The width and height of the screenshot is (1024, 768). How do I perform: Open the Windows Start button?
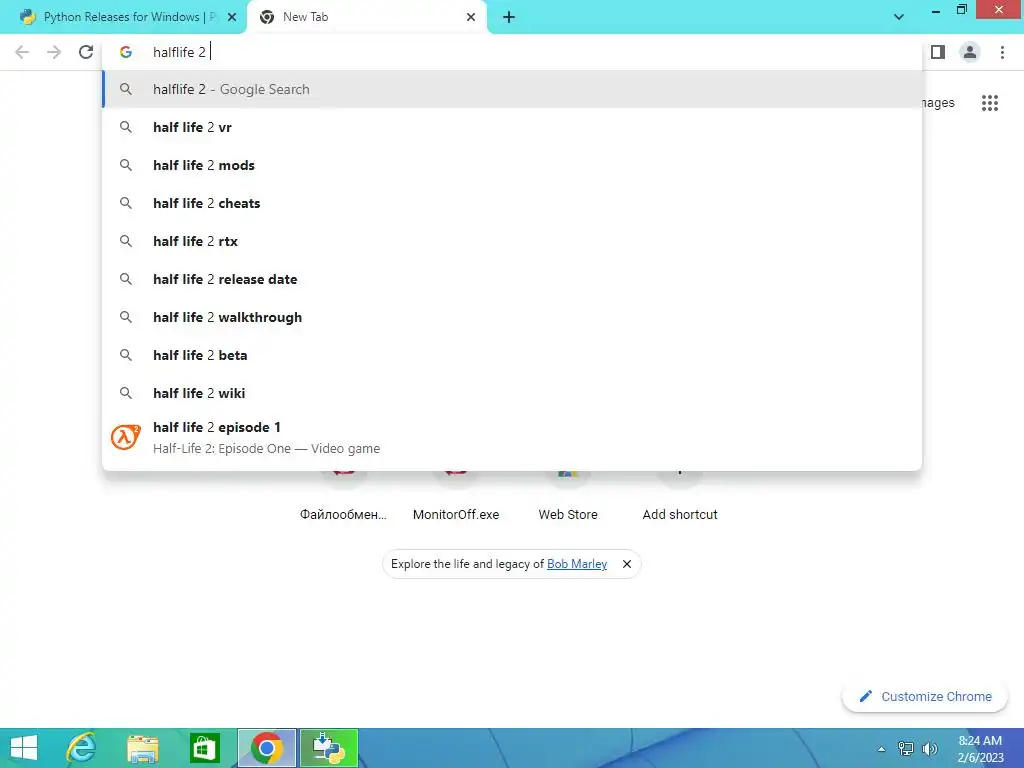24,748
